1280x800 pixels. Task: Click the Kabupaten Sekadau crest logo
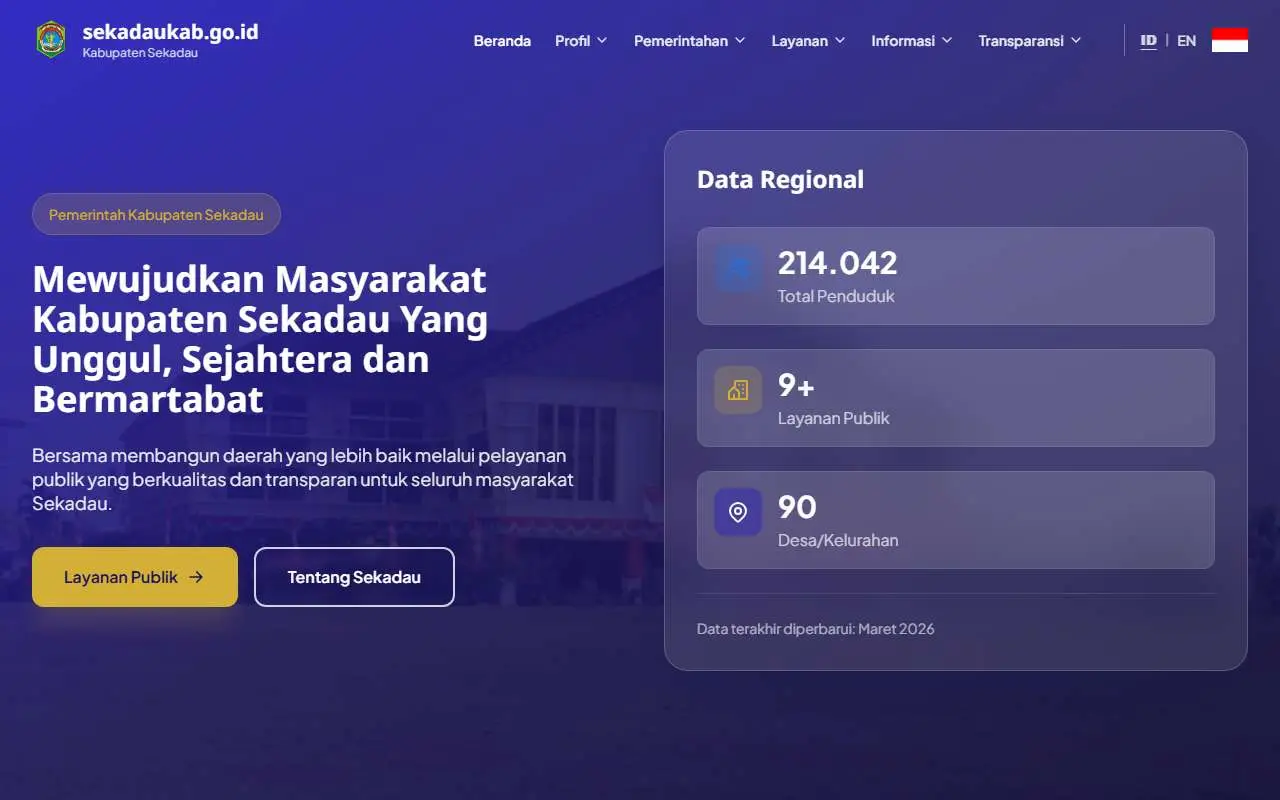(51, 40)
